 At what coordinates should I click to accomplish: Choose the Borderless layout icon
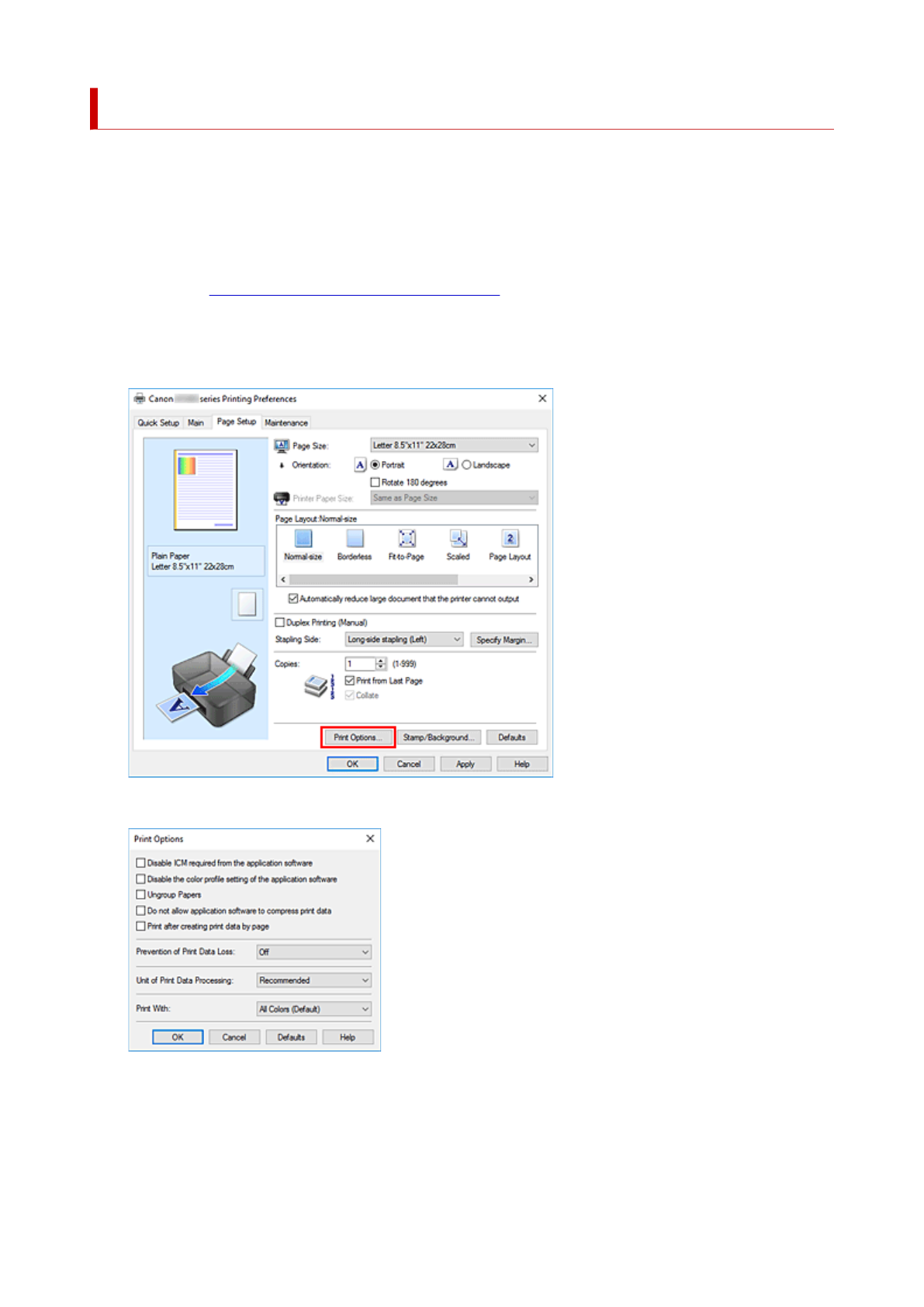pyautogui.click(x=355, y=539)
